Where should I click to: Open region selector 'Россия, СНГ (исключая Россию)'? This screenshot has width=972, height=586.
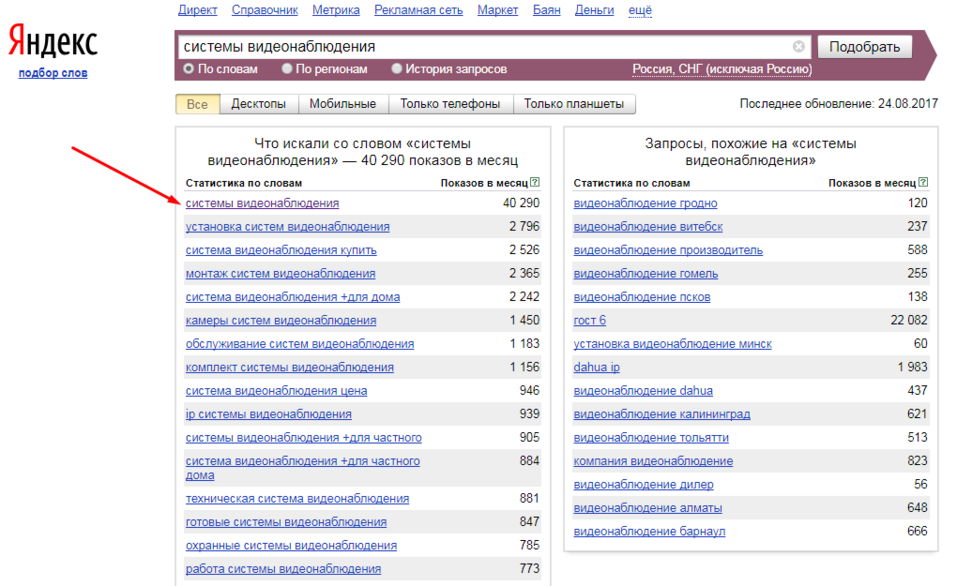pos(722,69)
